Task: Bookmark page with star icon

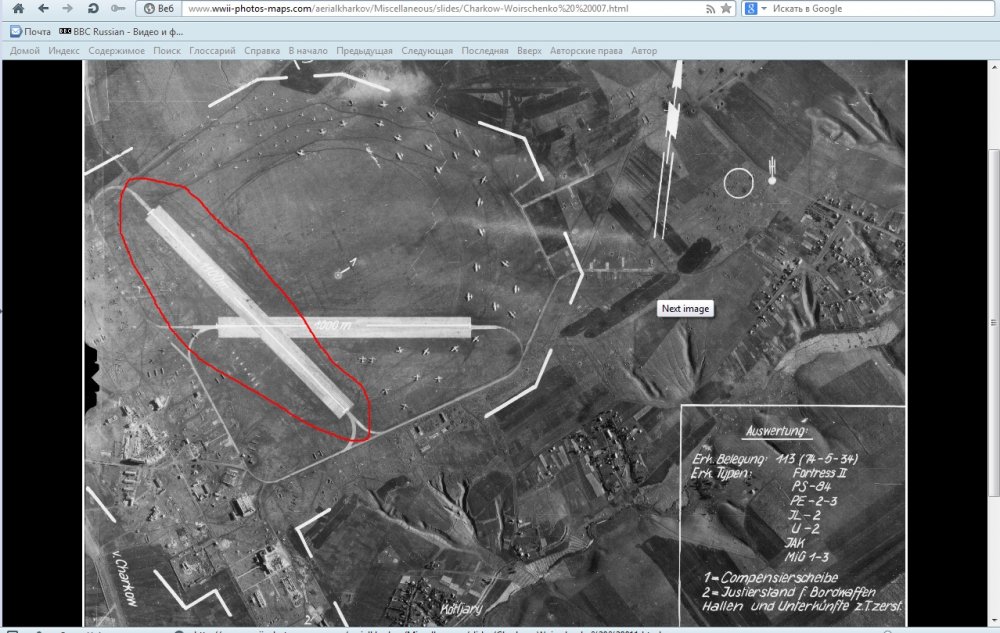Action: click(726, 8)
